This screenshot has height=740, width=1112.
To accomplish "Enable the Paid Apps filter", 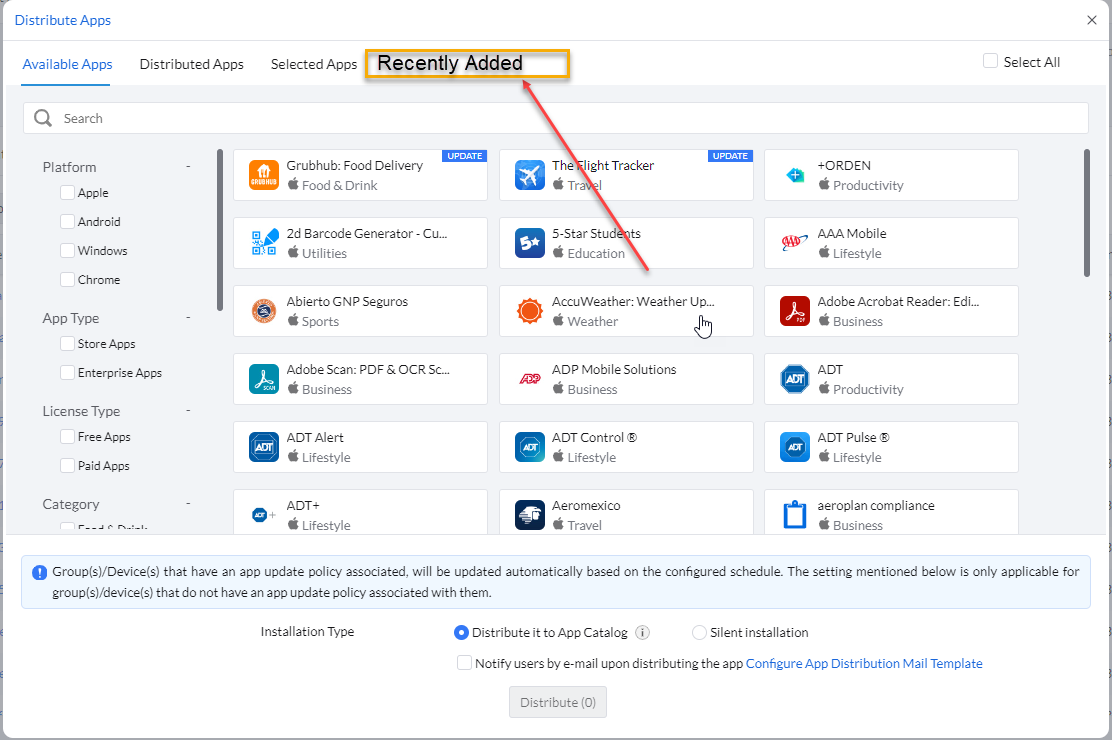I will [x=67, y=465].
